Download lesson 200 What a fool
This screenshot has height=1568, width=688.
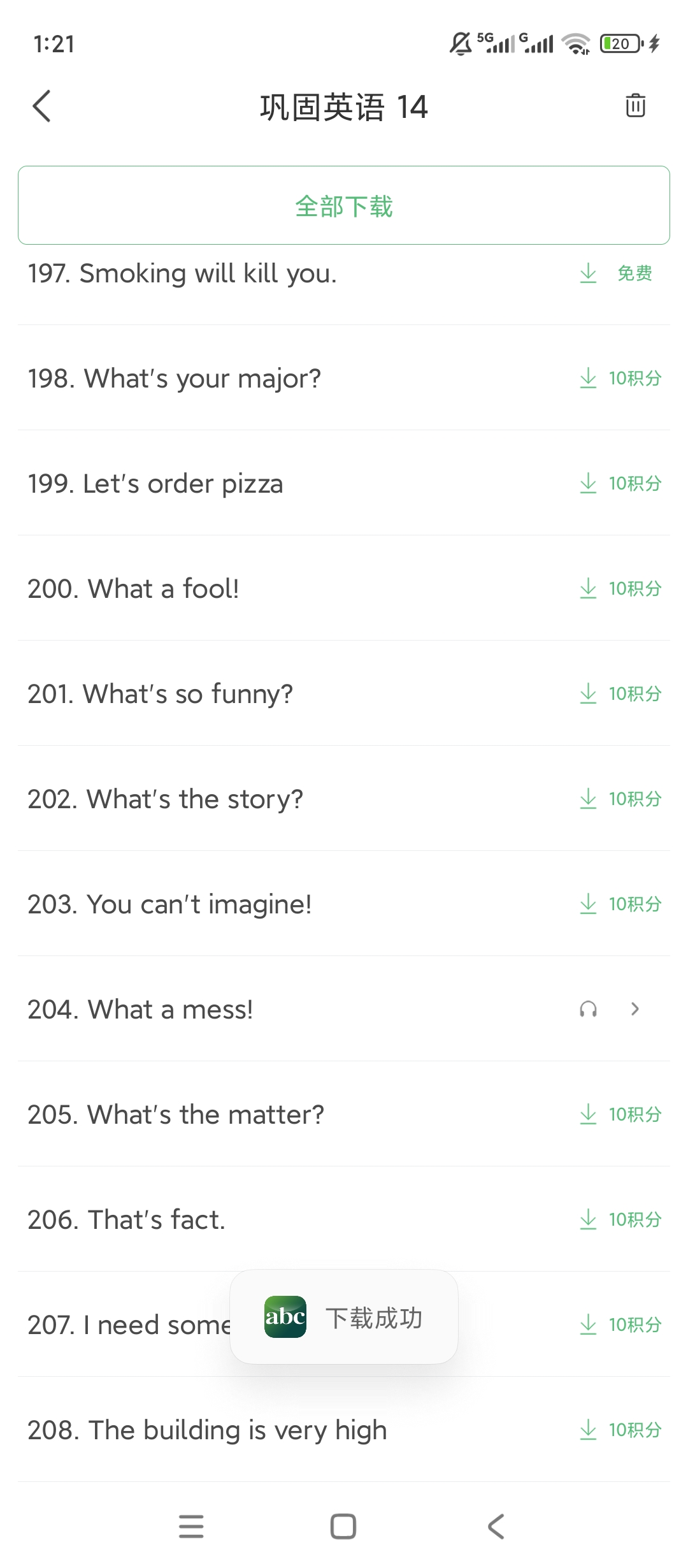click(588, 588)
